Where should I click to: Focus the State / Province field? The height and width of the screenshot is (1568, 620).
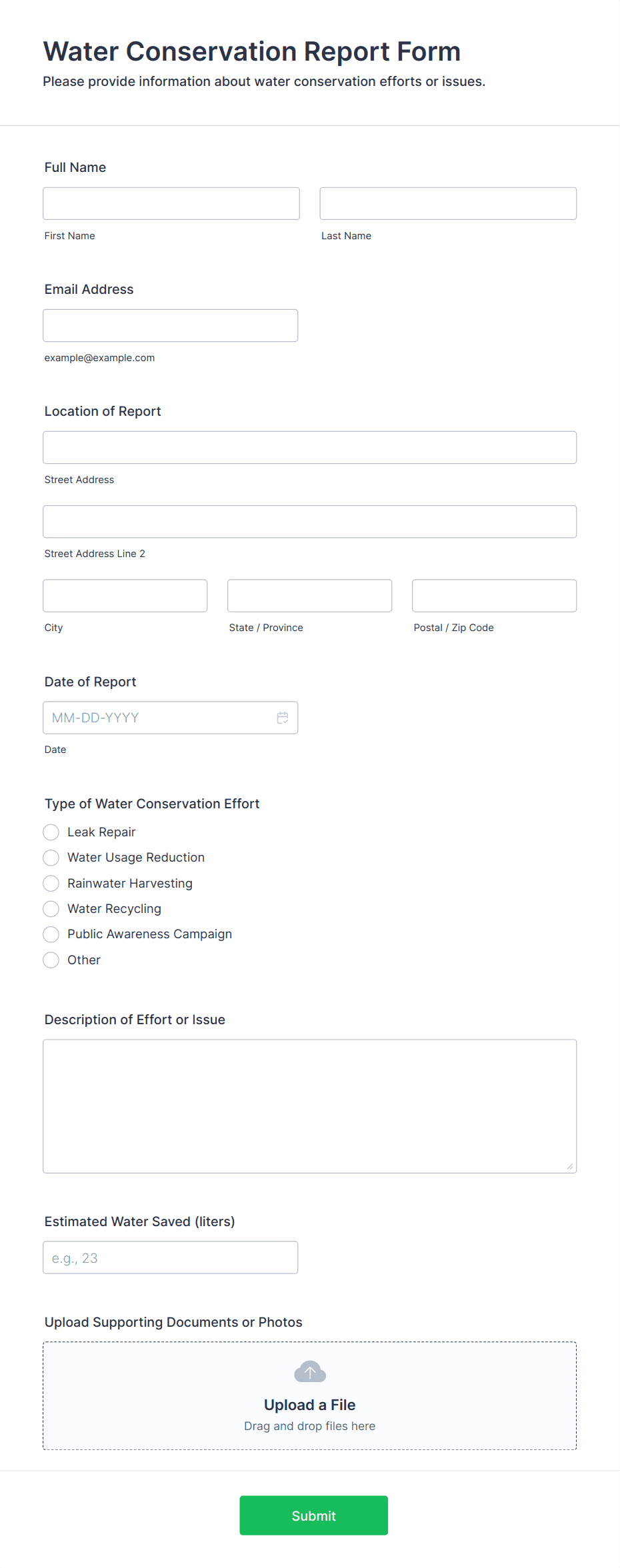coord(309,595)
